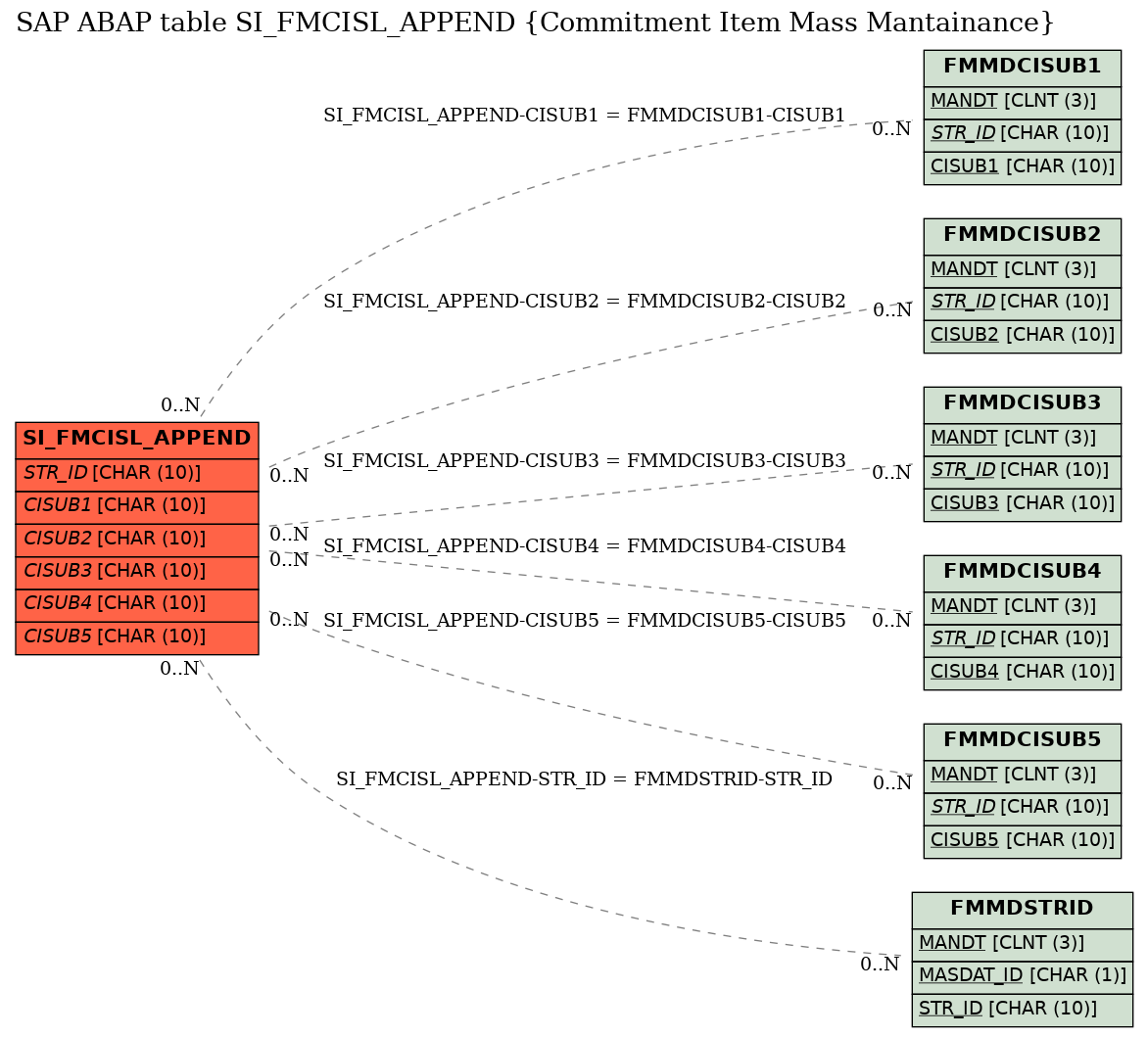Click MANDT field in FMMDSTRID table
The width and height of the screenshot is (1148, 1037).
[1022, 945]
